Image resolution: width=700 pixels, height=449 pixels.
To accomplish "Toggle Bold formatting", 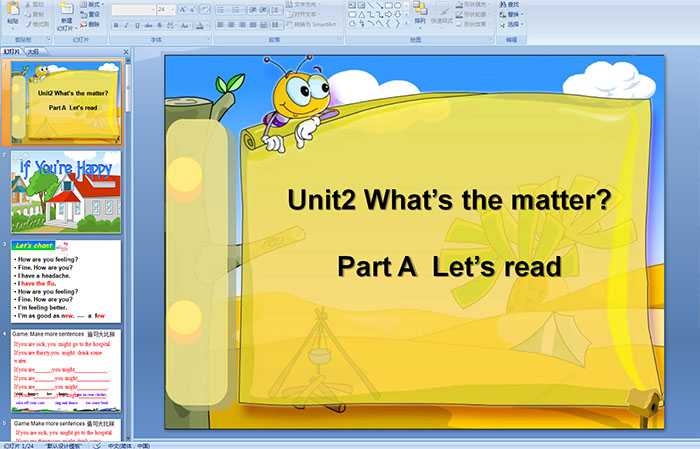I will [116, 25].
